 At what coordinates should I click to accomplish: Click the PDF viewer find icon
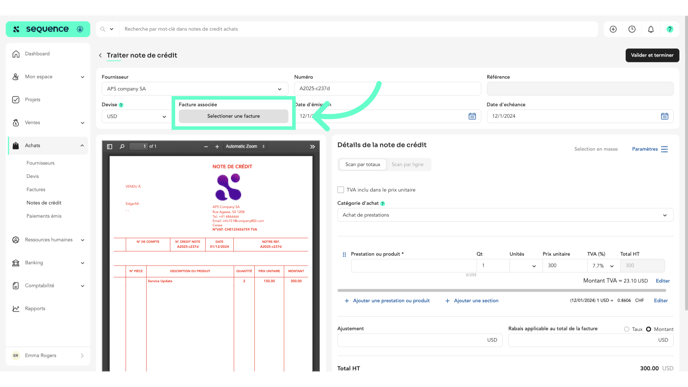pos(122,147)
